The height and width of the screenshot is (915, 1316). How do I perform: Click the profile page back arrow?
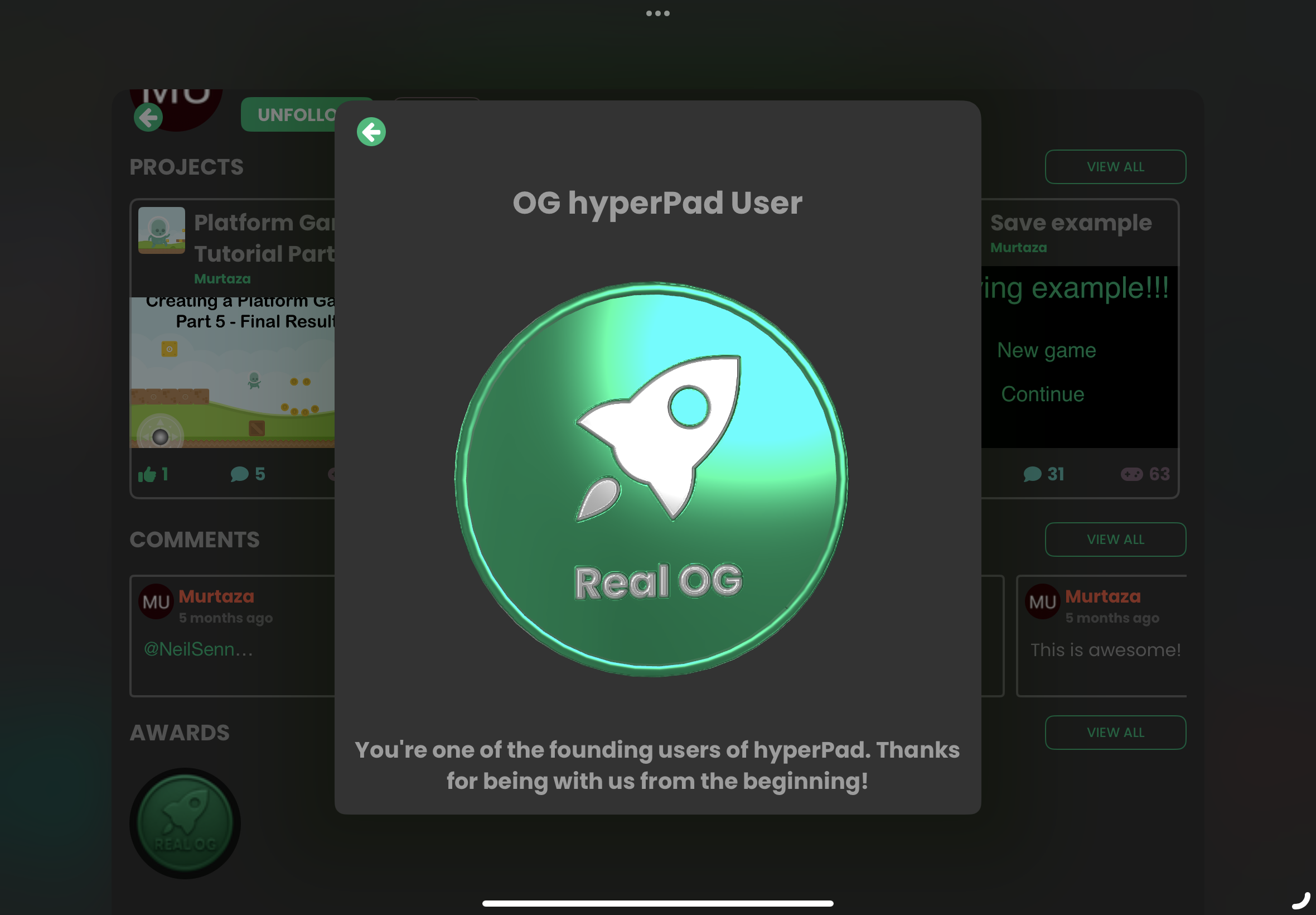click(x=148, y=118)
